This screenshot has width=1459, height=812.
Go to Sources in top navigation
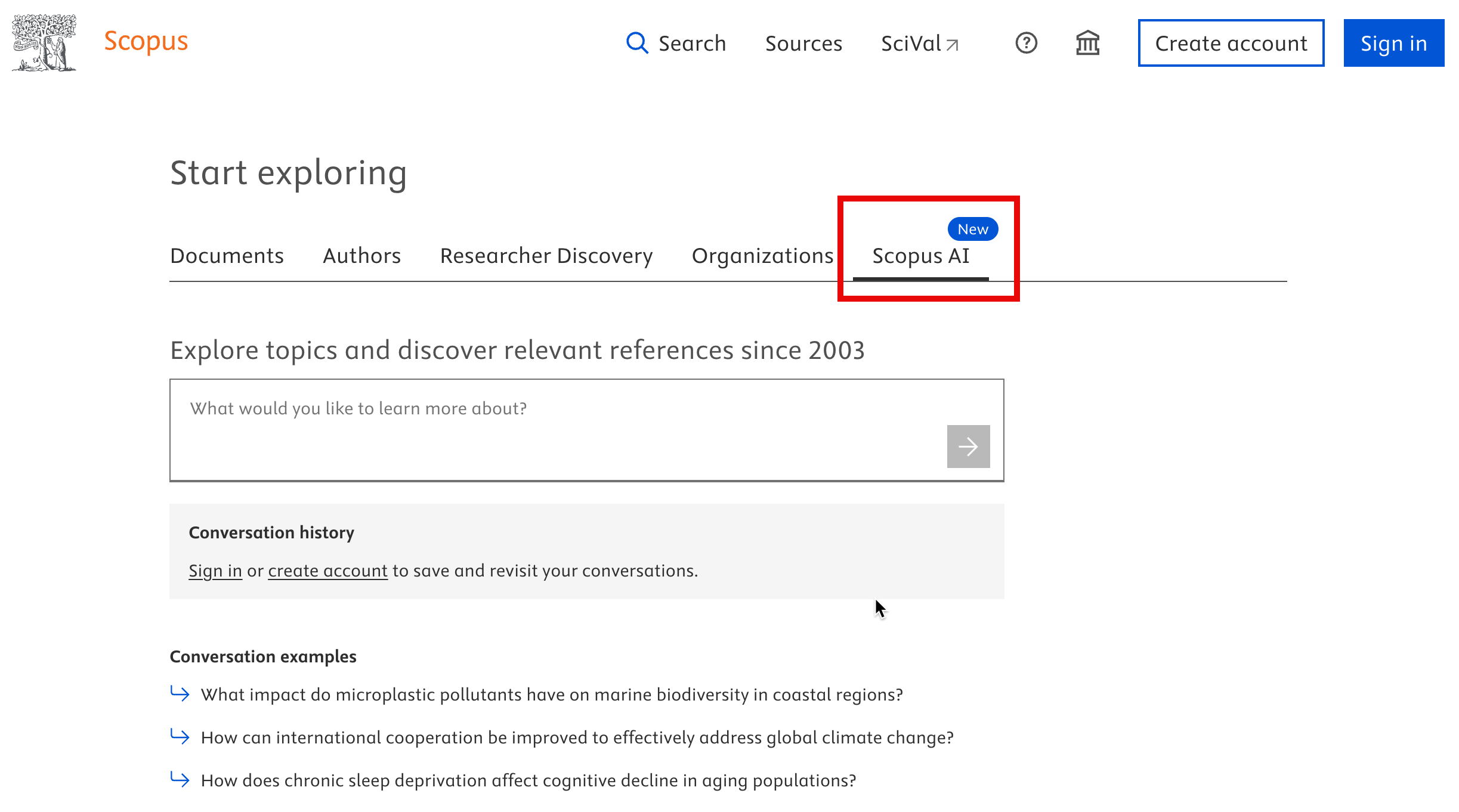click(x=803, y=44)
